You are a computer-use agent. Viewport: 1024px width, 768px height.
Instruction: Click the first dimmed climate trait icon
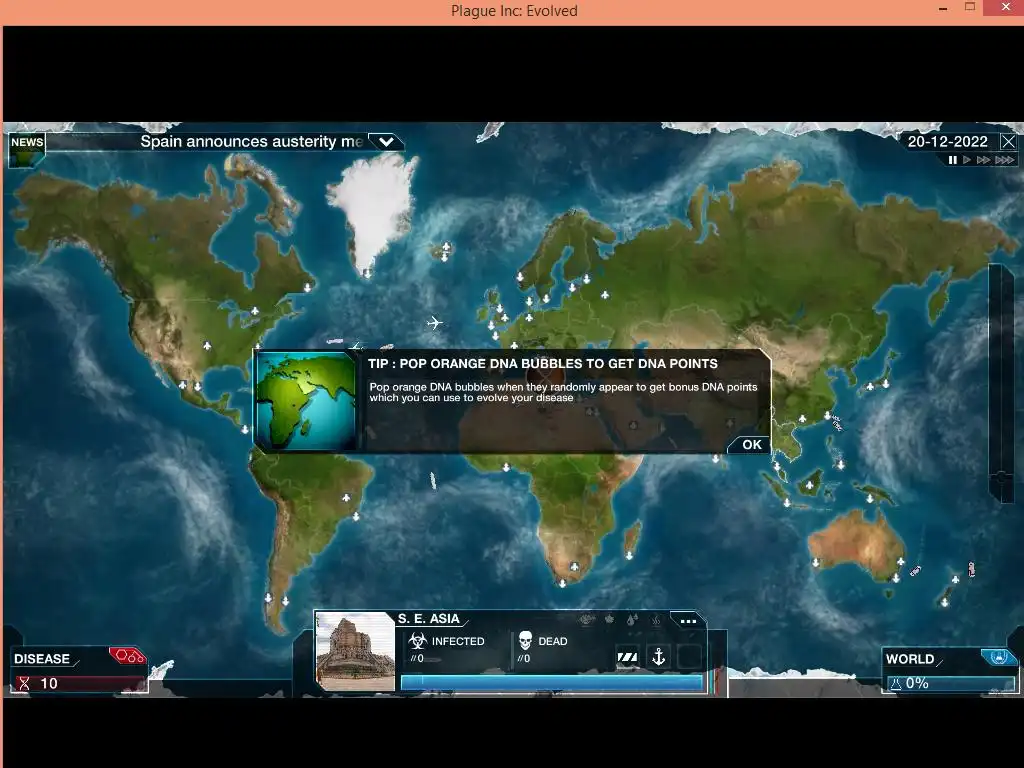coord(586,620)
